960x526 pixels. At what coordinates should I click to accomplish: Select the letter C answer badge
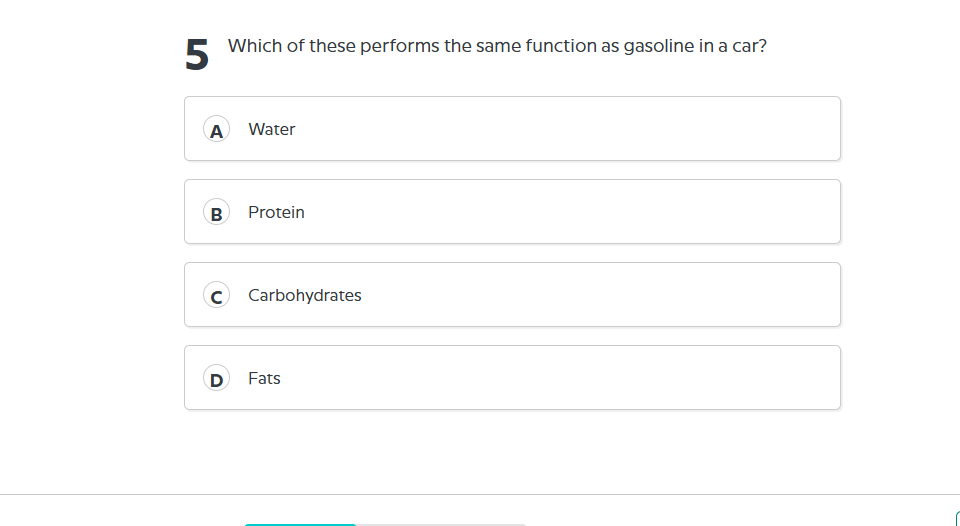(216, 295)
